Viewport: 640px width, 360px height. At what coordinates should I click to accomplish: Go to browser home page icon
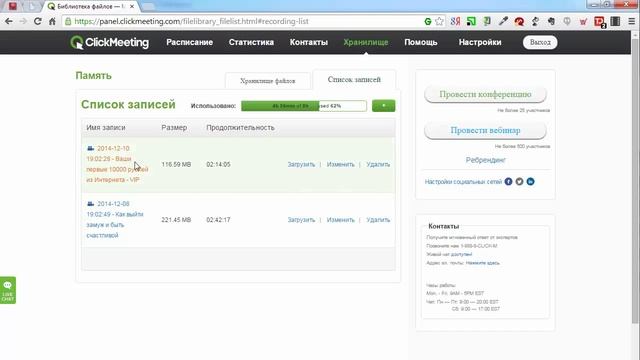click(x=52, y=21)
